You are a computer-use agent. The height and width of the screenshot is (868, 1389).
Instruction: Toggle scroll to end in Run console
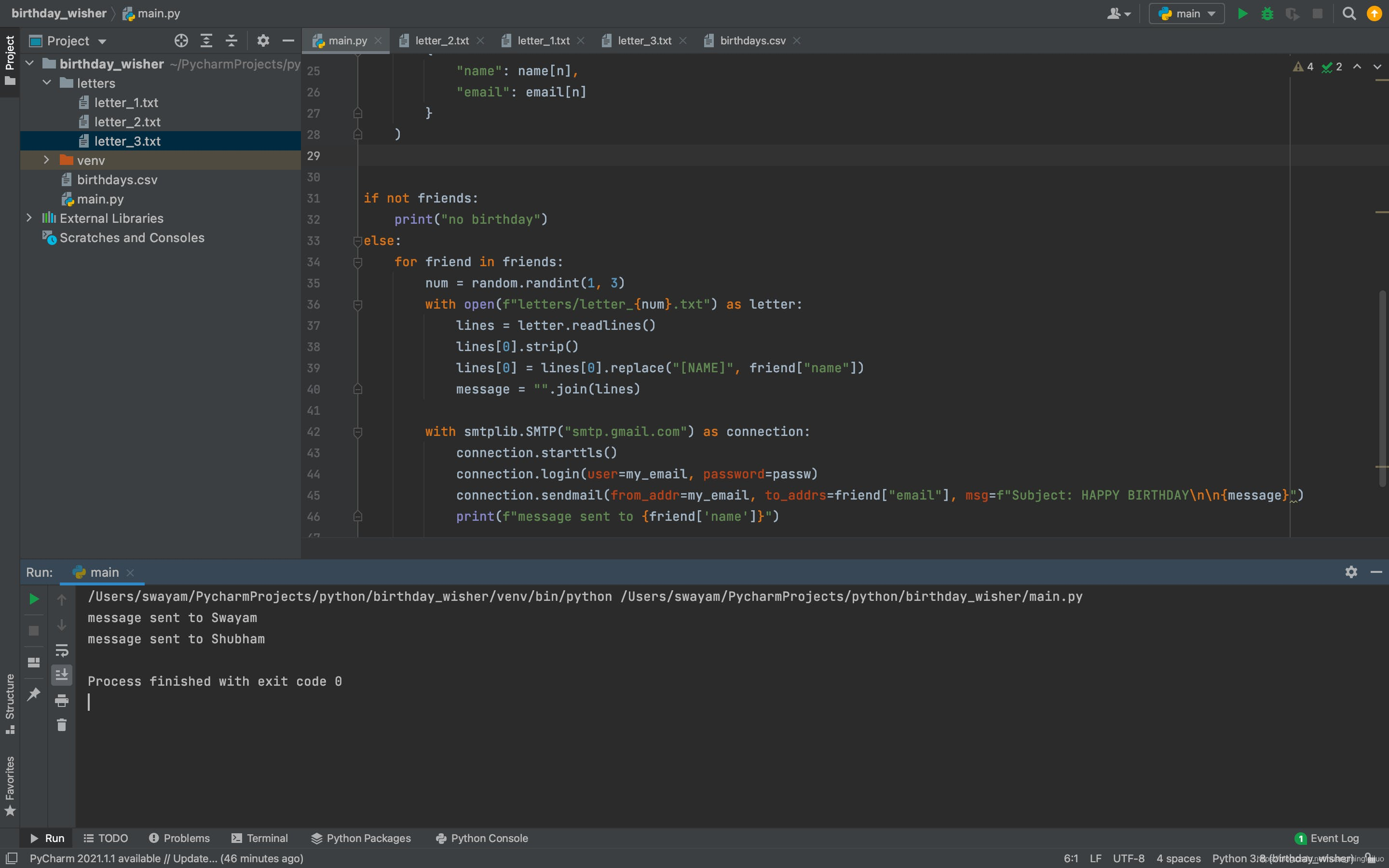pos(61,675)
